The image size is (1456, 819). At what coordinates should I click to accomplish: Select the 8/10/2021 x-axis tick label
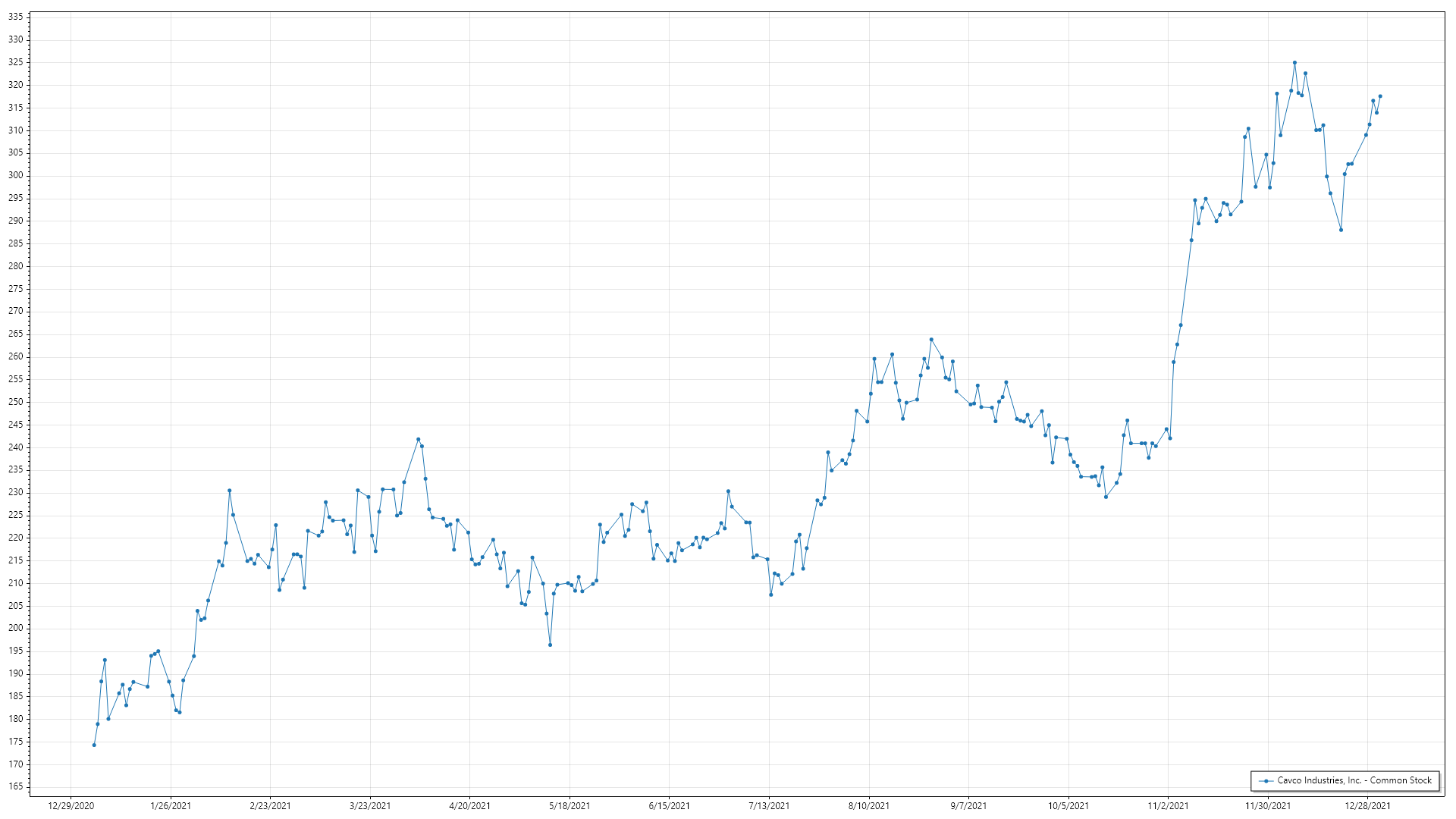click(x=869, y=805)
